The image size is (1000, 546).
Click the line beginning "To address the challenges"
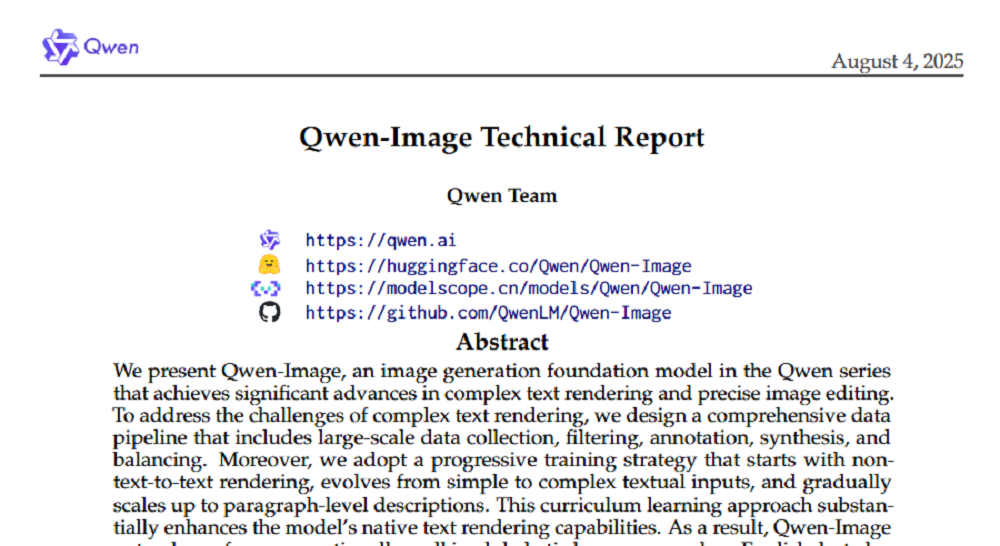tap(502, 416)
